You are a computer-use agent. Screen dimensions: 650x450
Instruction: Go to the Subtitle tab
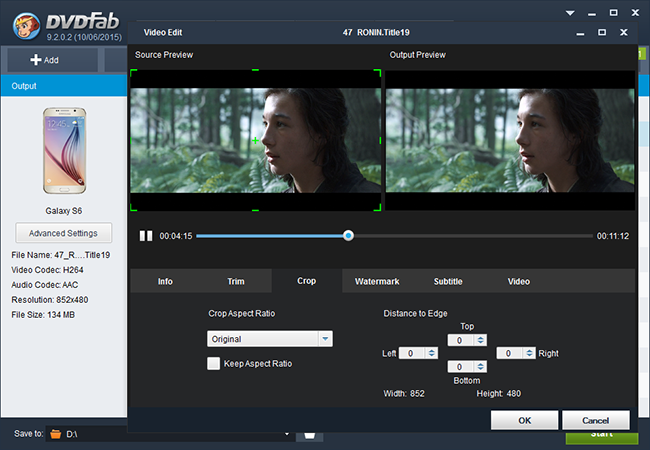(x=448, y=281)
